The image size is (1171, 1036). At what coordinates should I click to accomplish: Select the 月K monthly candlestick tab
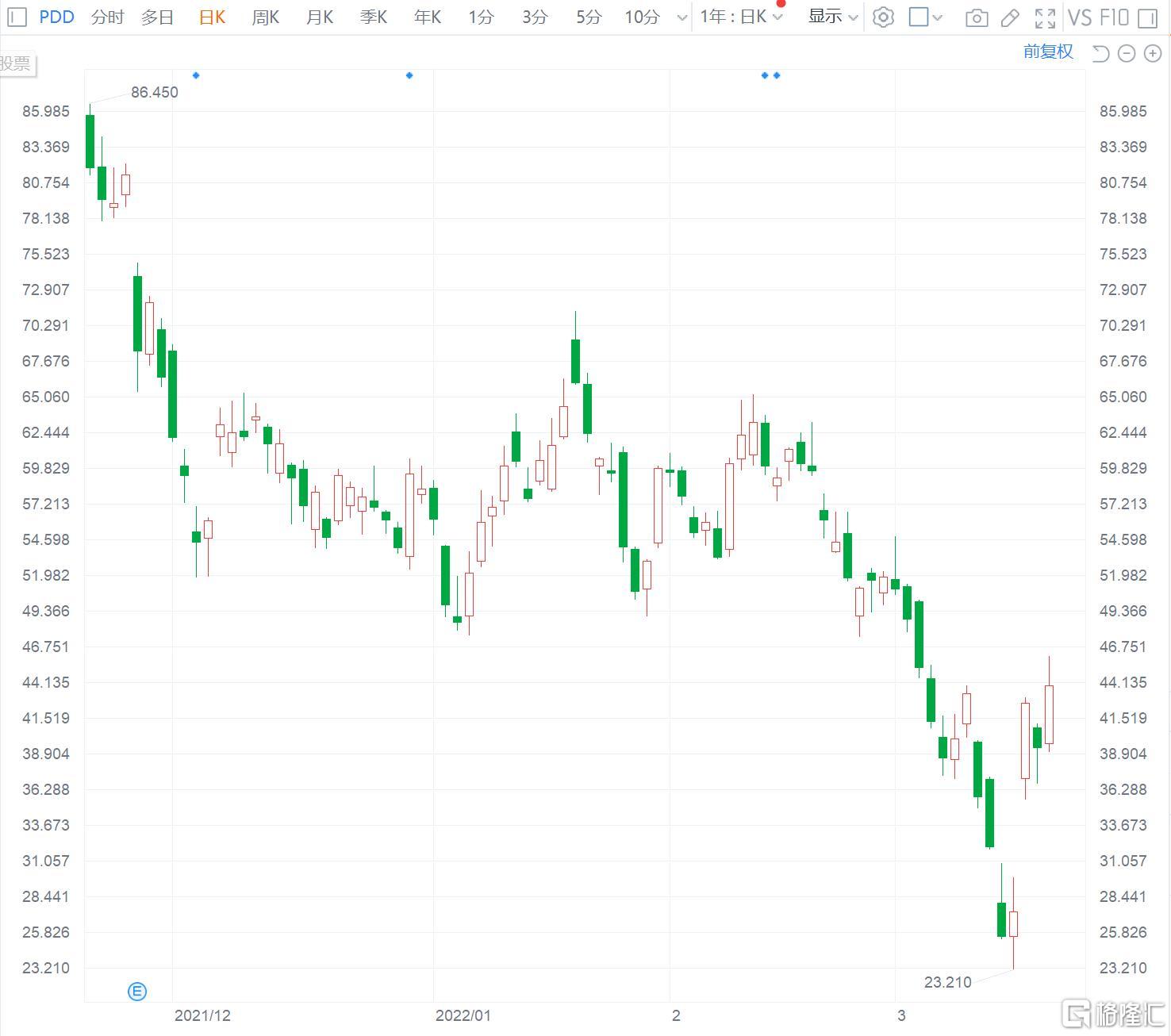point(320,17)
